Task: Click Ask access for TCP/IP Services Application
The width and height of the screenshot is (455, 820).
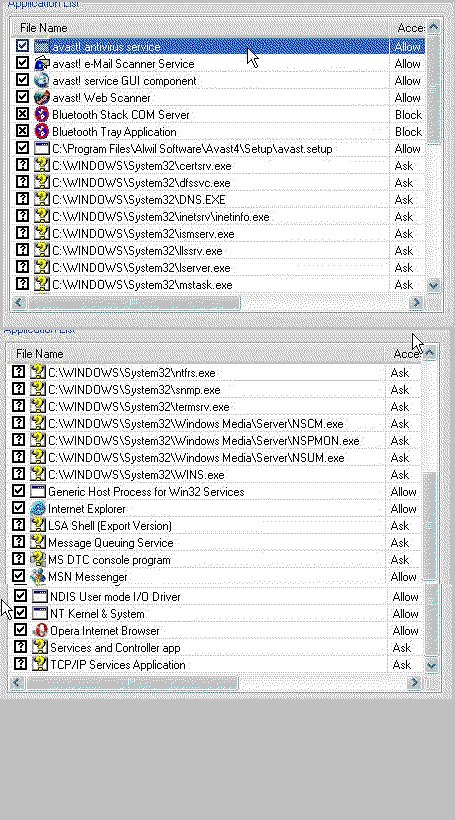Action: tap(402, 665)
